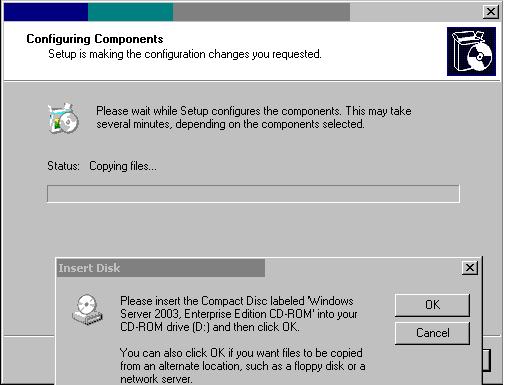The width and height of the screenshot is (512, 385).
Task: Click the 'Please wait while Setup configures' message
Action: (254, 117)
